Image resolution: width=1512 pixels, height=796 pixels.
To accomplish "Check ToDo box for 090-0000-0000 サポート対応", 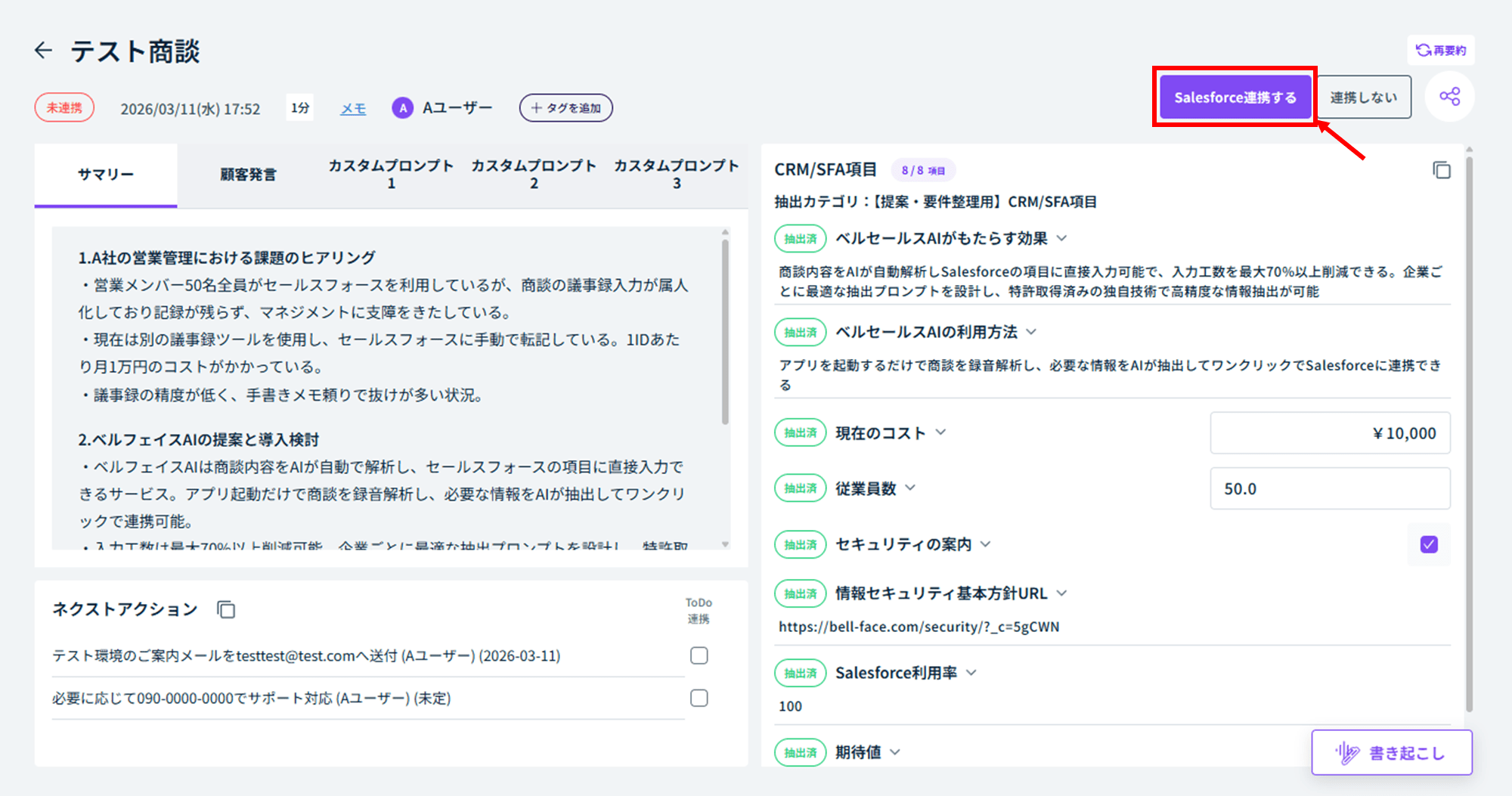I will (x=699, y=698).
